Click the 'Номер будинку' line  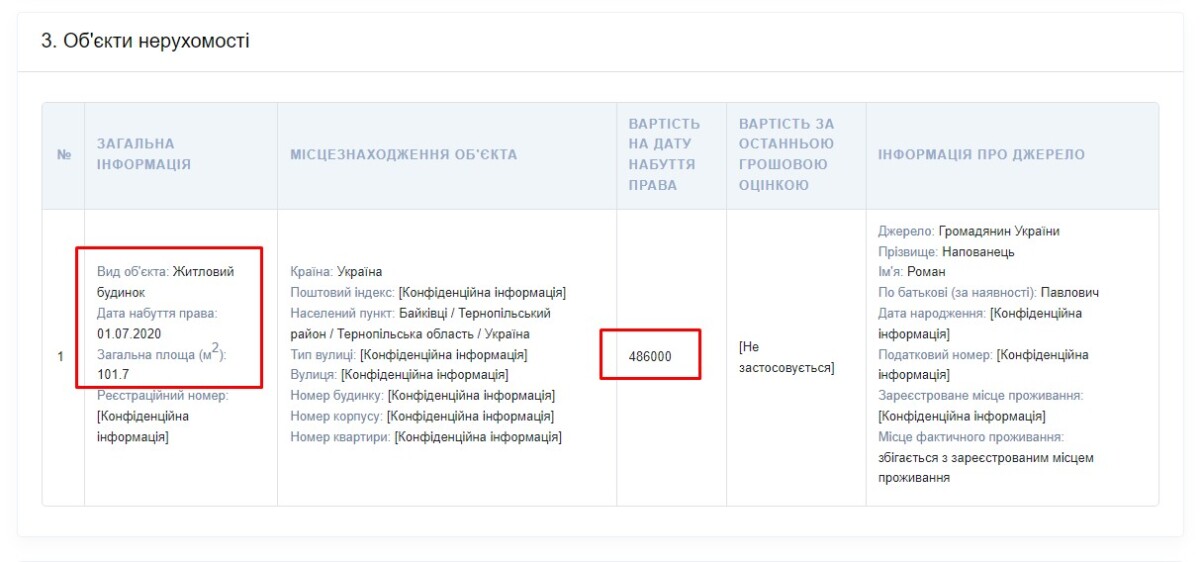coord(422,396)
